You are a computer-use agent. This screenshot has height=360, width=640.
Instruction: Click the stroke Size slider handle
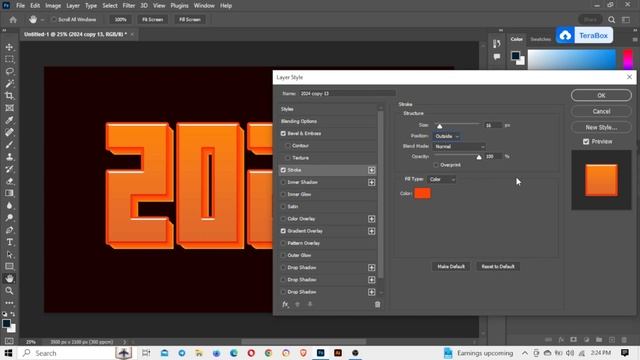440,126
